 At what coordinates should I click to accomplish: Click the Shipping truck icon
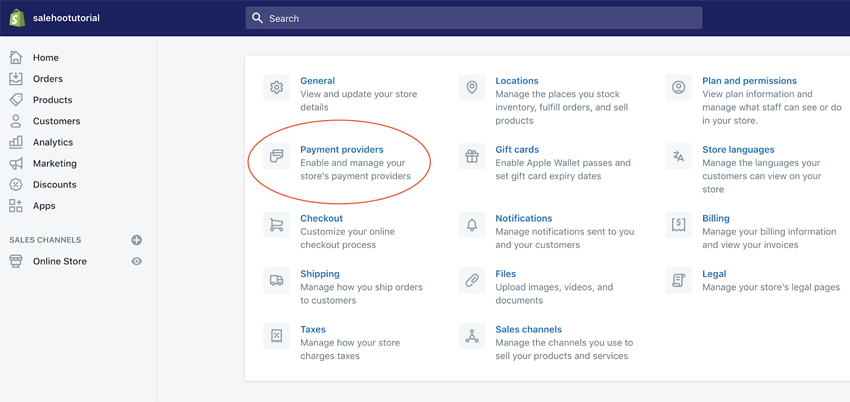[x=277, y=280]
